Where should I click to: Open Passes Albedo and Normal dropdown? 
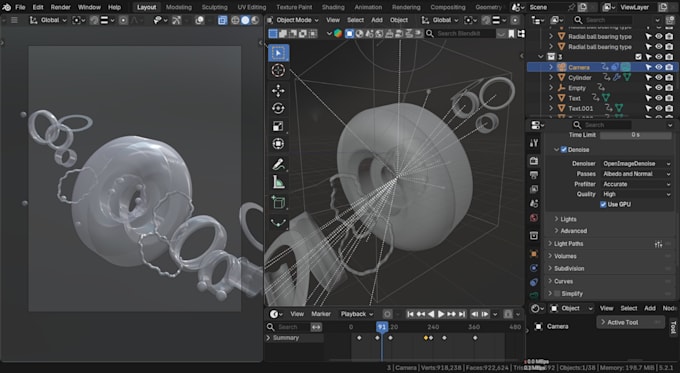click(637, 174)
